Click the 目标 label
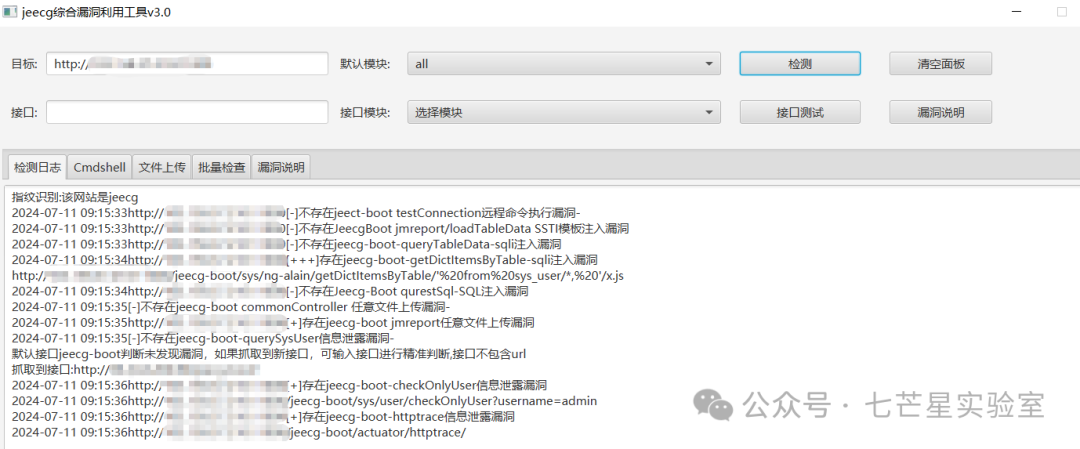1080x449 pixels. [x=24, y=64]
